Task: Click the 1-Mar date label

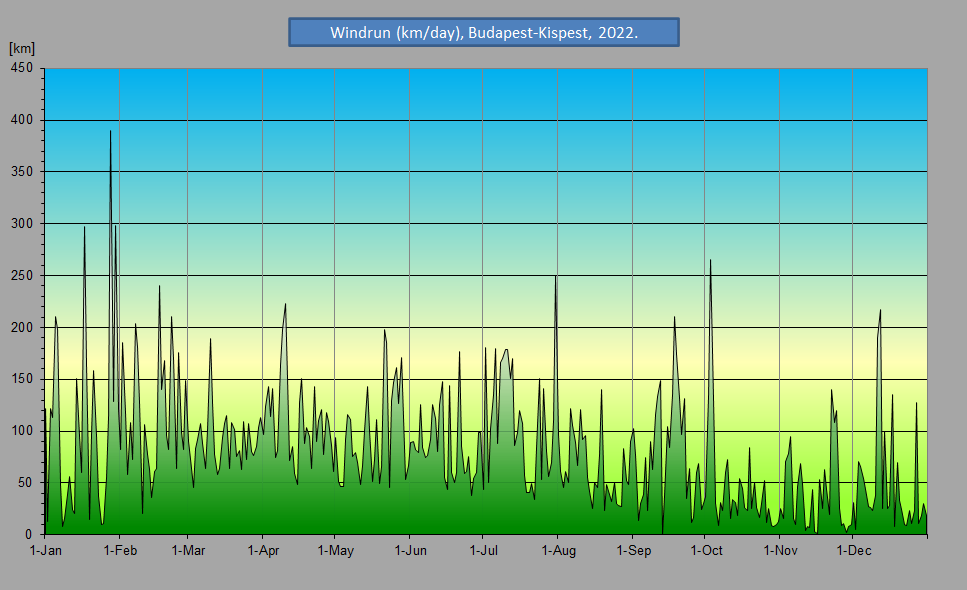Action: point(187,550)
